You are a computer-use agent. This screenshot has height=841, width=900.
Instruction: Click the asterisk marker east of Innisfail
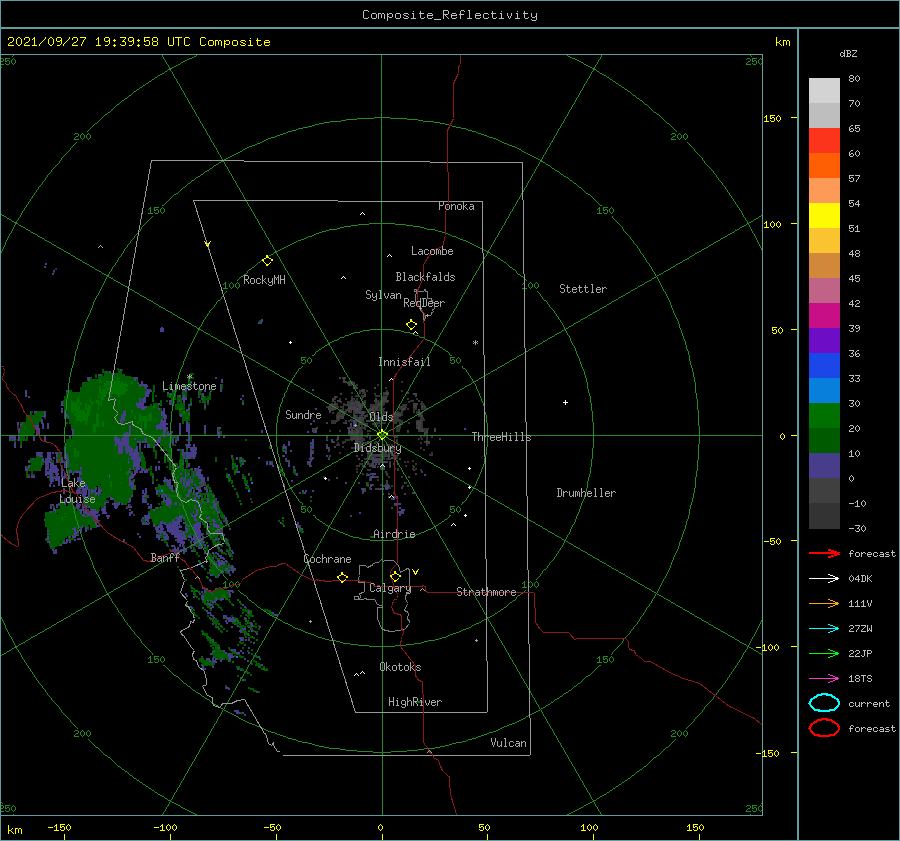pos(475,343)
